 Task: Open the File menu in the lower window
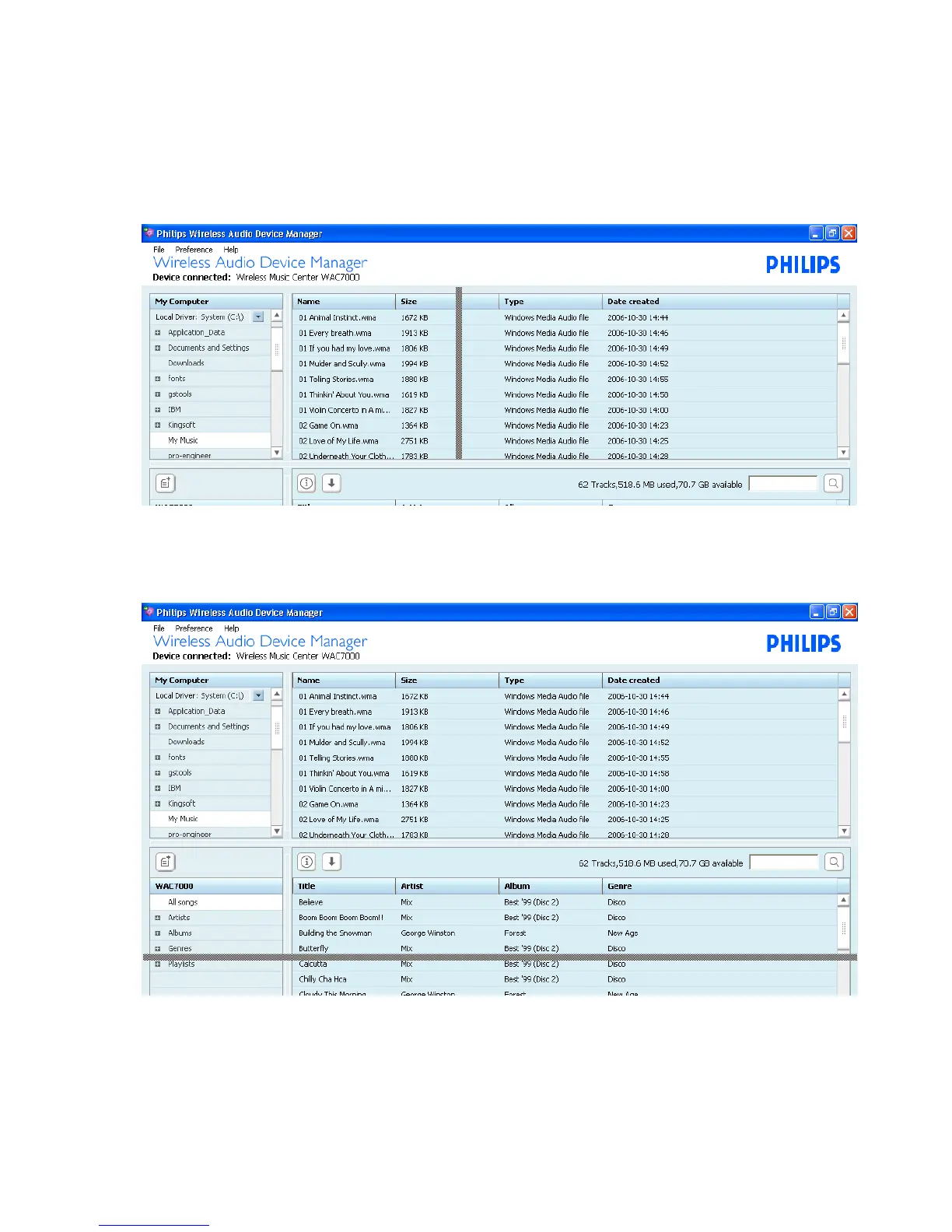click(159, 628)
